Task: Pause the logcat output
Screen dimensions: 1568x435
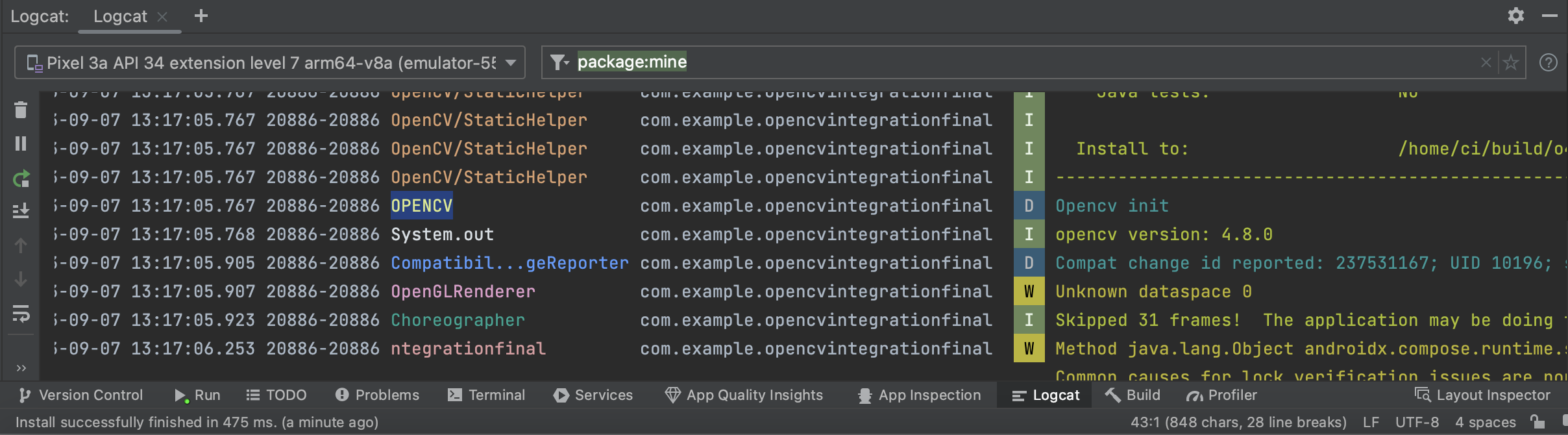Action: click(x=21, y=143)
